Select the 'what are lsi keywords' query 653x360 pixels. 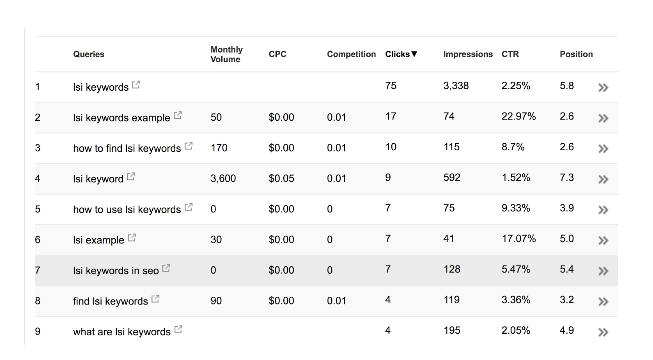[122, 332]
